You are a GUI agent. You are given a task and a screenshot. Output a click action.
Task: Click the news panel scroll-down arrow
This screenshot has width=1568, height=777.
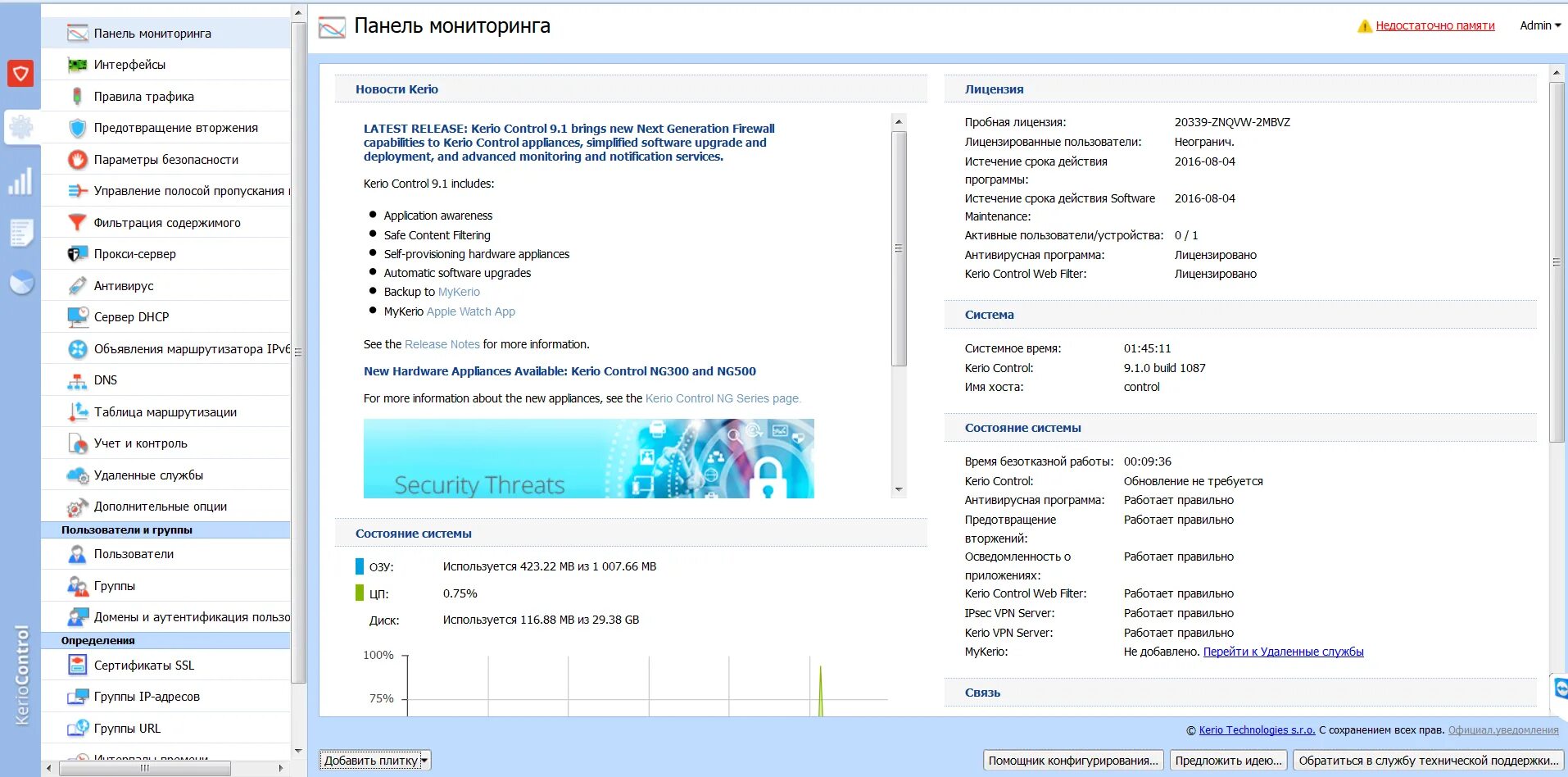(899, 489)
